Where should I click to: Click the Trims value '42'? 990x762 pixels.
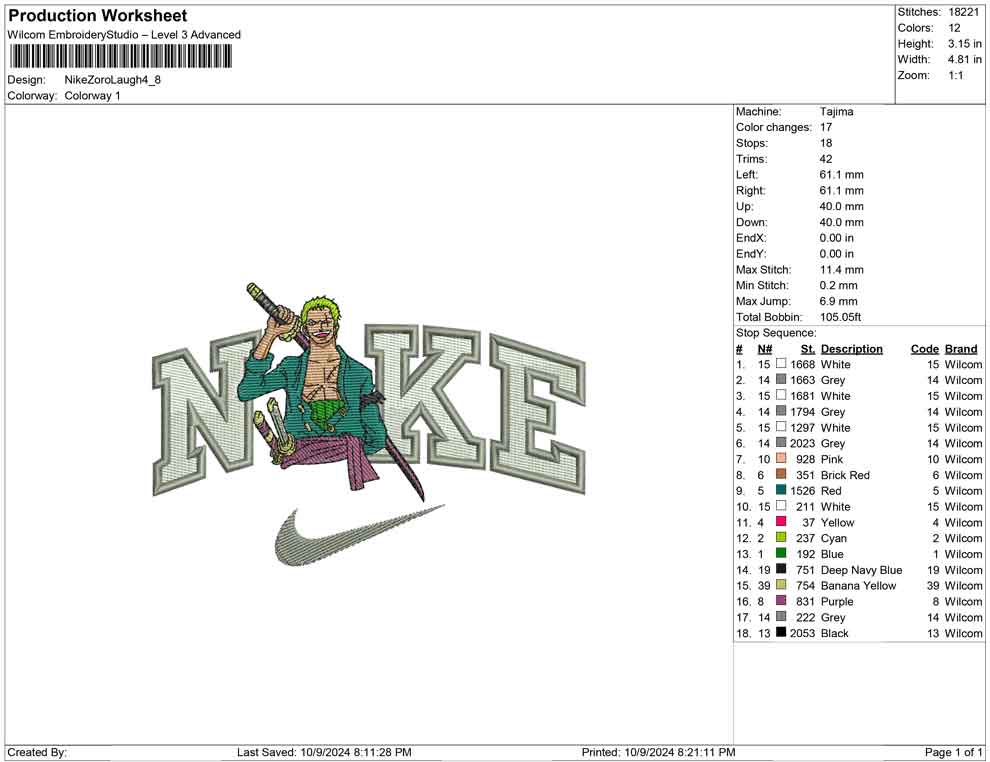[826, 159]
